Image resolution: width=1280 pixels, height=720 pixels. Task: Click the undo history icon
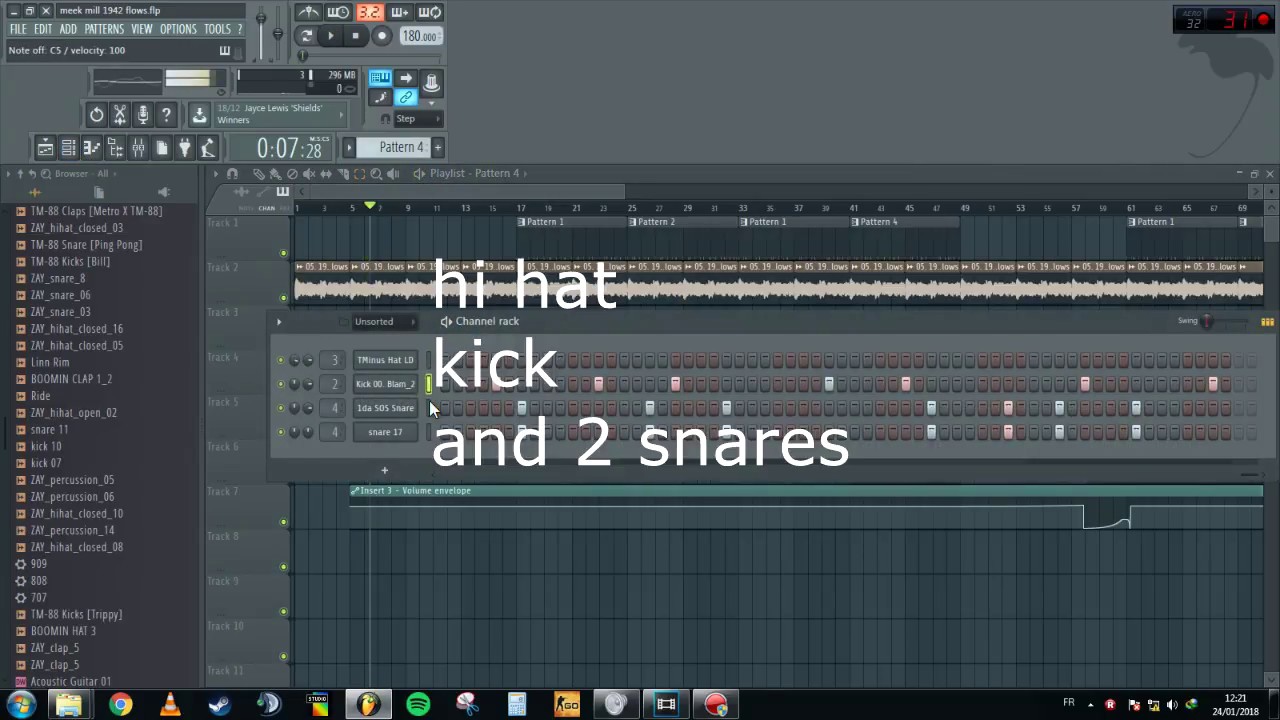point(96,115)
